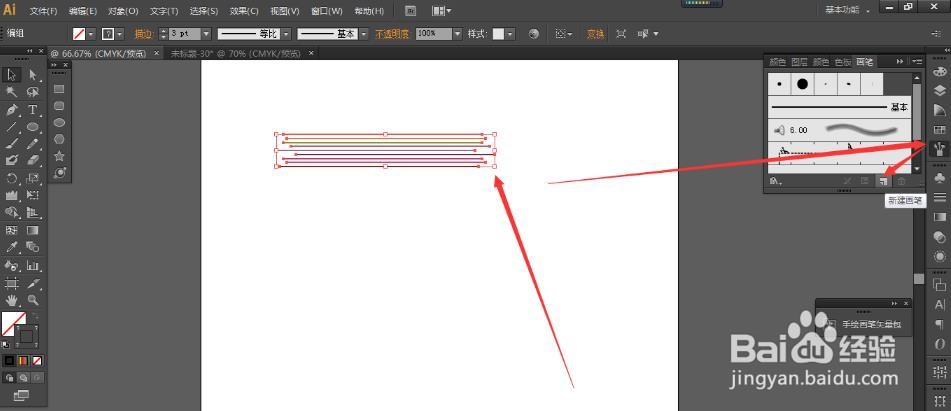
Task: Select the Rotate tool
Action: click(x=12, y=178)
